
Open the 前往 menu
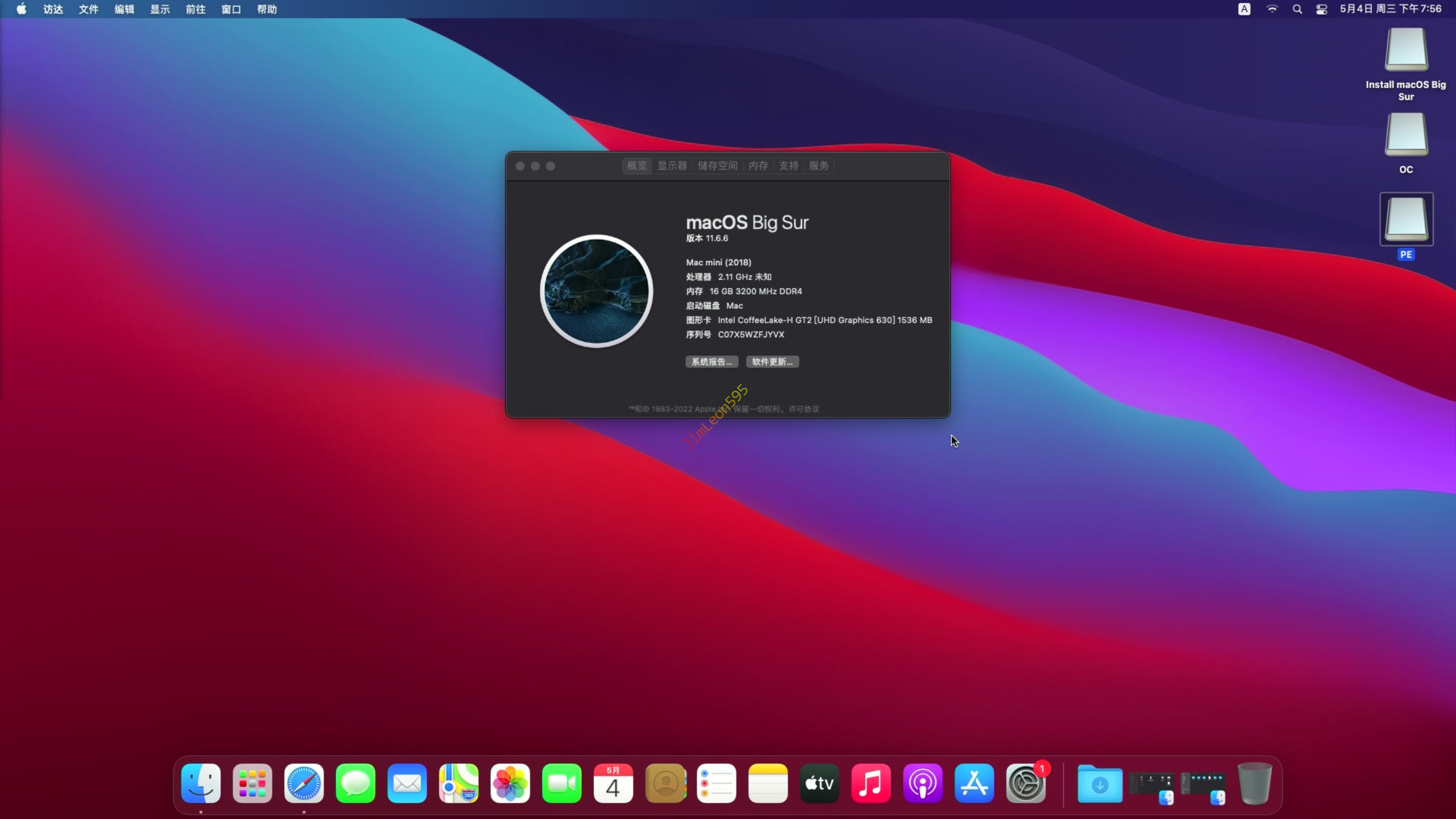point(195,9)
